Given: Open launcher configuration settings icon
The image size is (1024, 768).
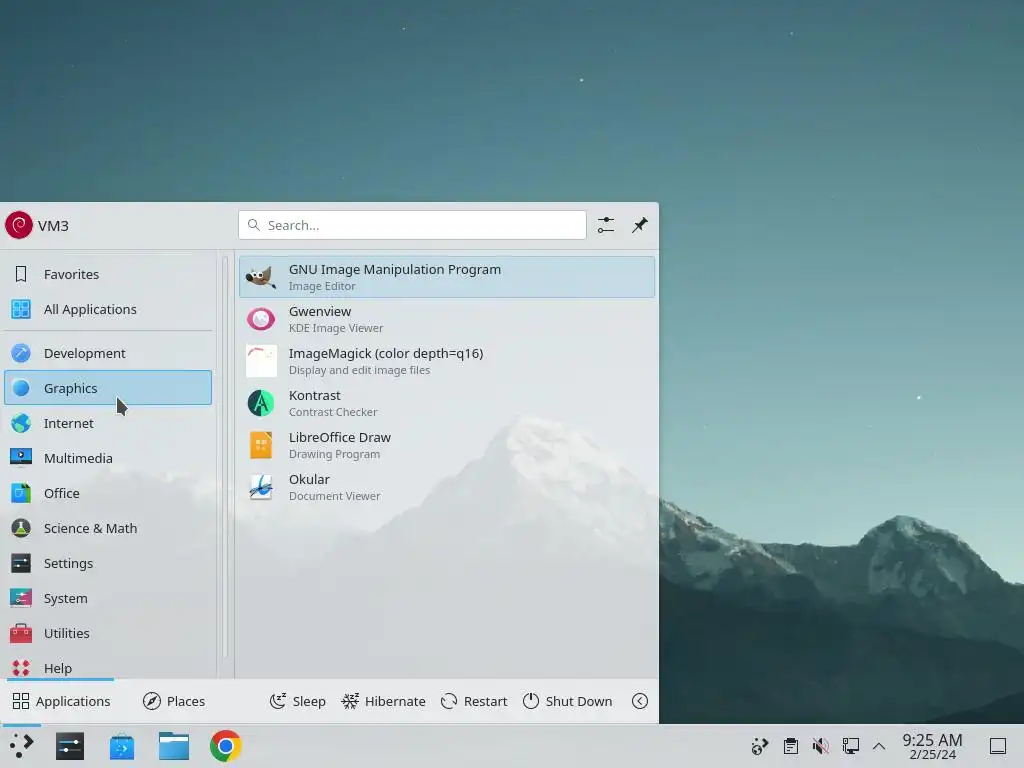Looking at the screenshot, I should 606,225.
